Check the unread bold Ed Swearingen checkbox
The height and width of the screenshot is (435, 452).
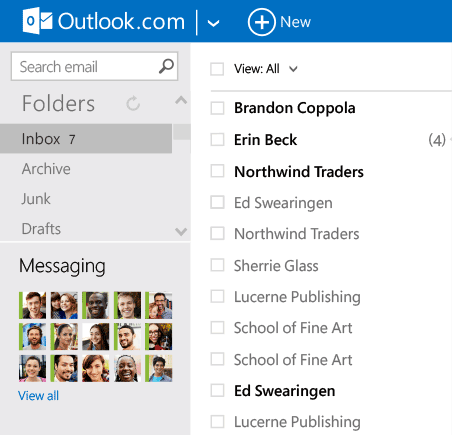[217, 390]
